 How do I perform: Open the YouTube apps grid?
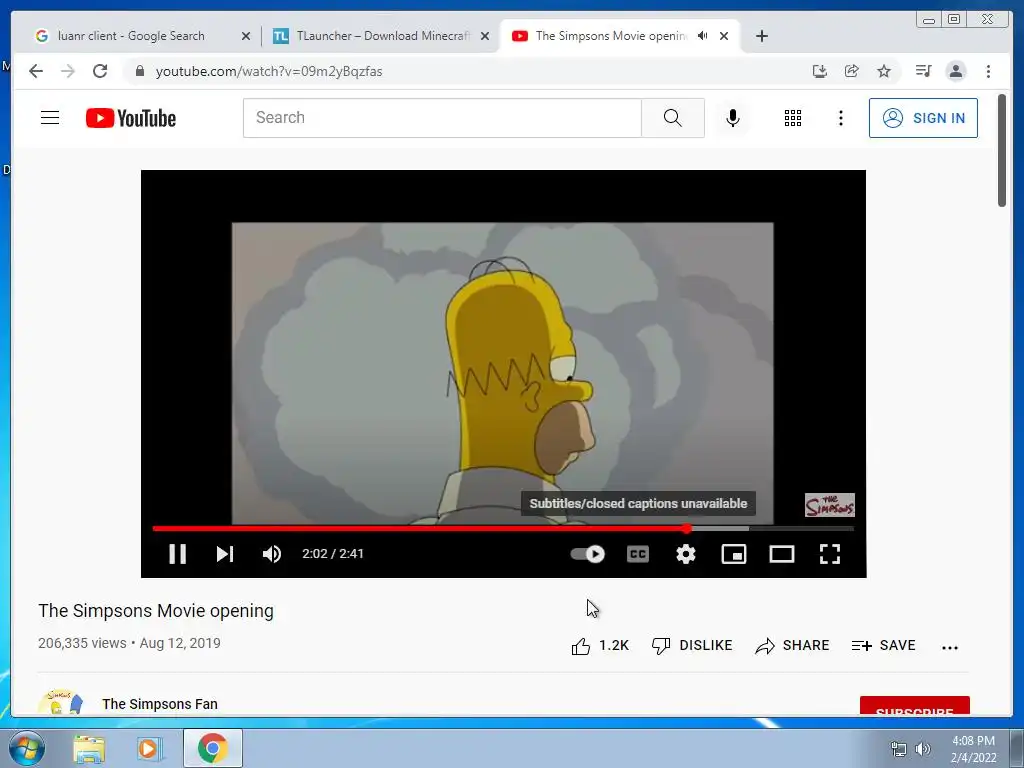(793, 118)
